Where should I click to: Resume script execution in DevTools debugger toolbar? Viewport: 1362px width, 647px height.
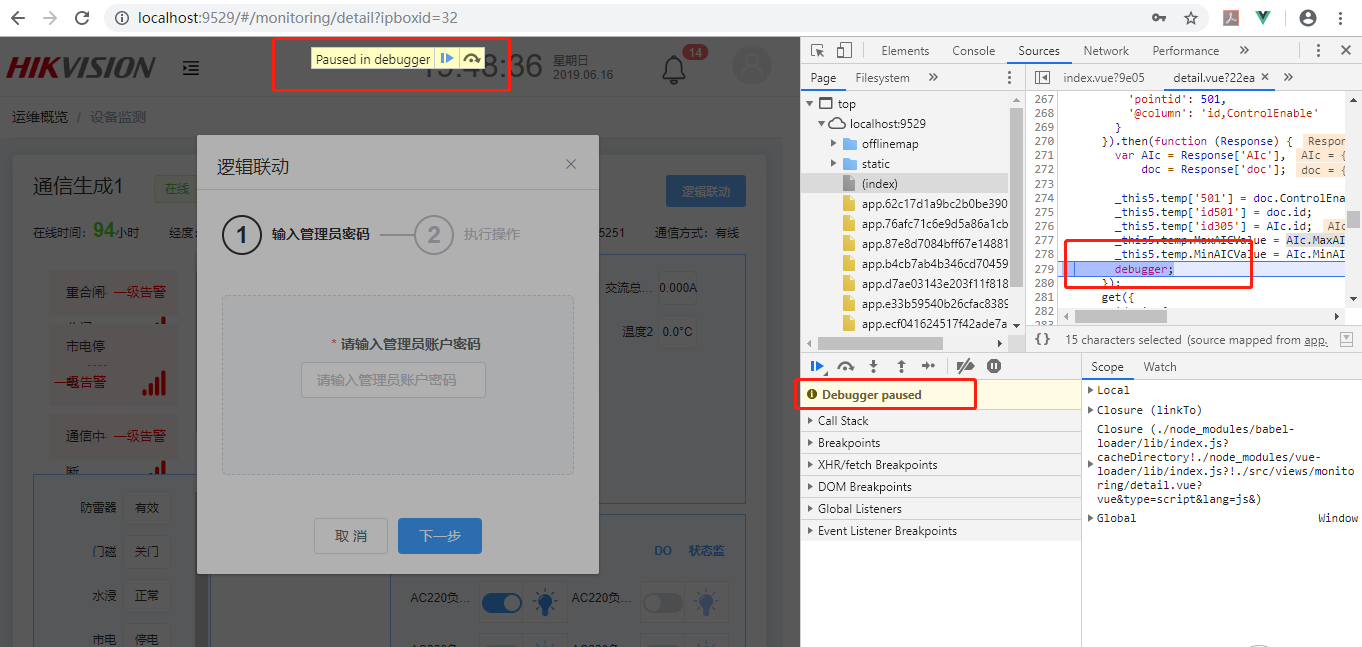(x=818, y=366)
